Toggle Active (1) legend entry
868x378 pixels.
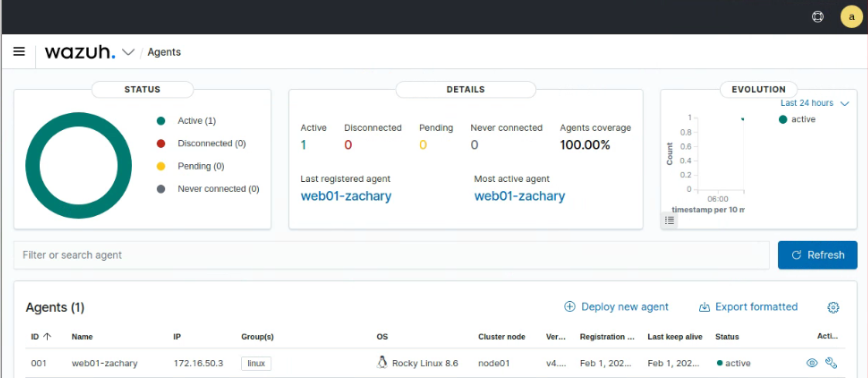coord(197,121)
